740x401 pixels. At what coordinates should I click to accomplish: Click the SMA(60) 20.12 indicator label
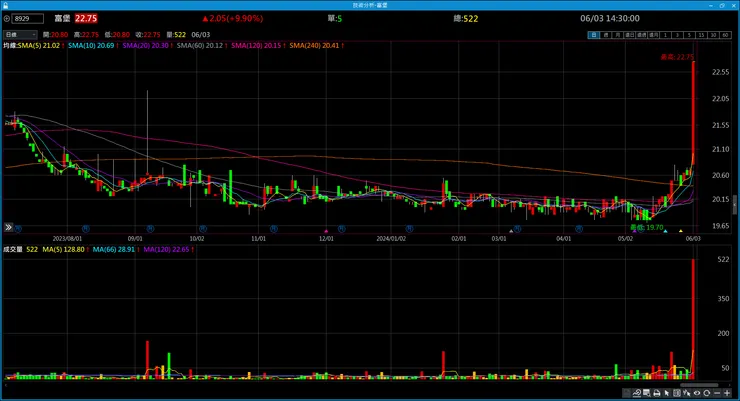click(x=200, y=45)
